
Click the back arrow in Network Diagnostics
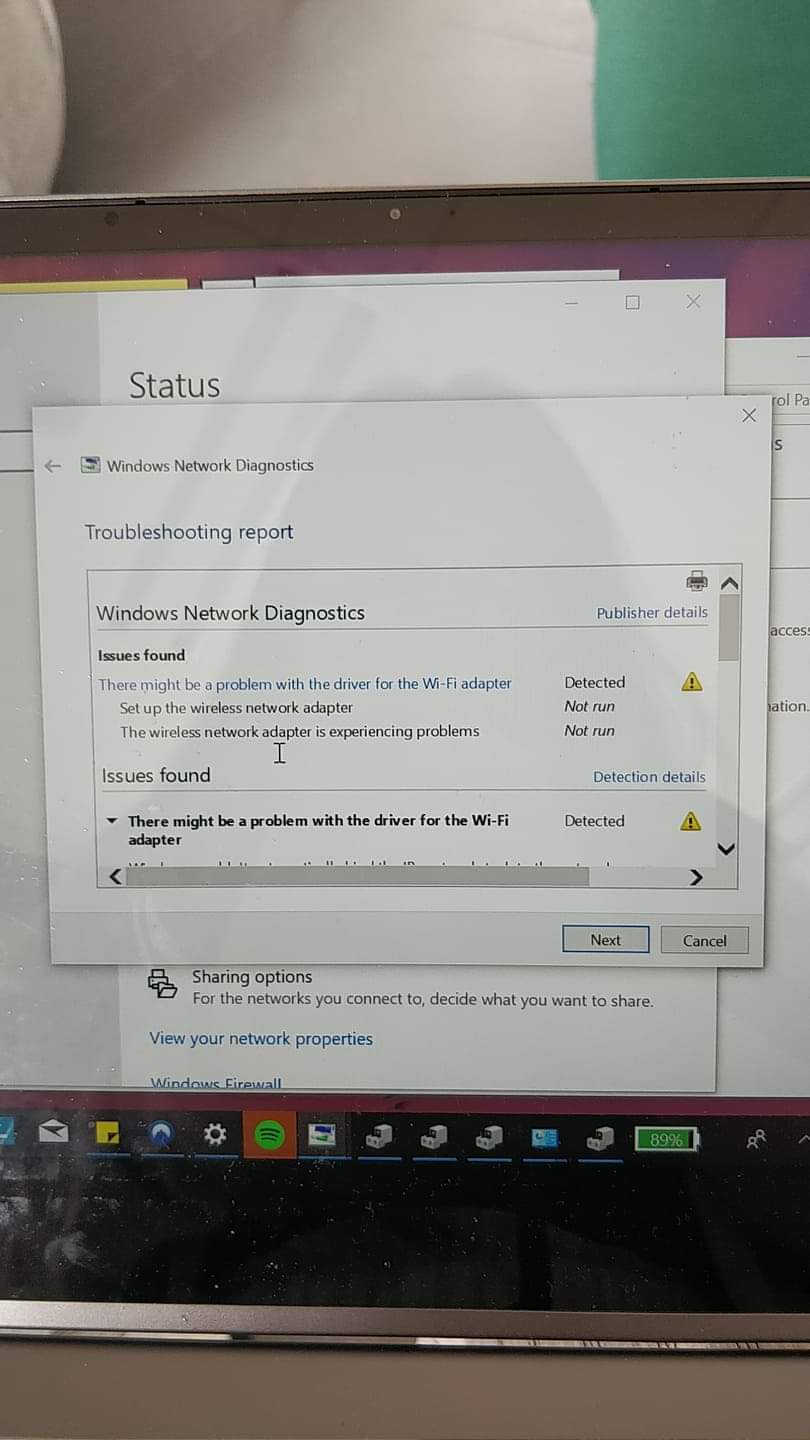pos(53,466)
